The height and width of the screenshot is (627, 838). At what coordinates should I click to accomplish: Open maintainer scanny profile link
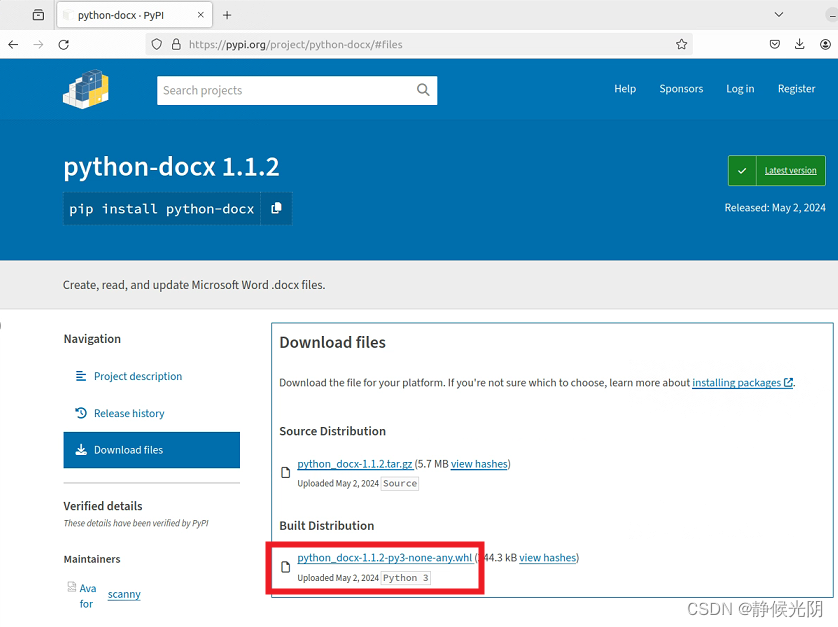tap(124, 594)
